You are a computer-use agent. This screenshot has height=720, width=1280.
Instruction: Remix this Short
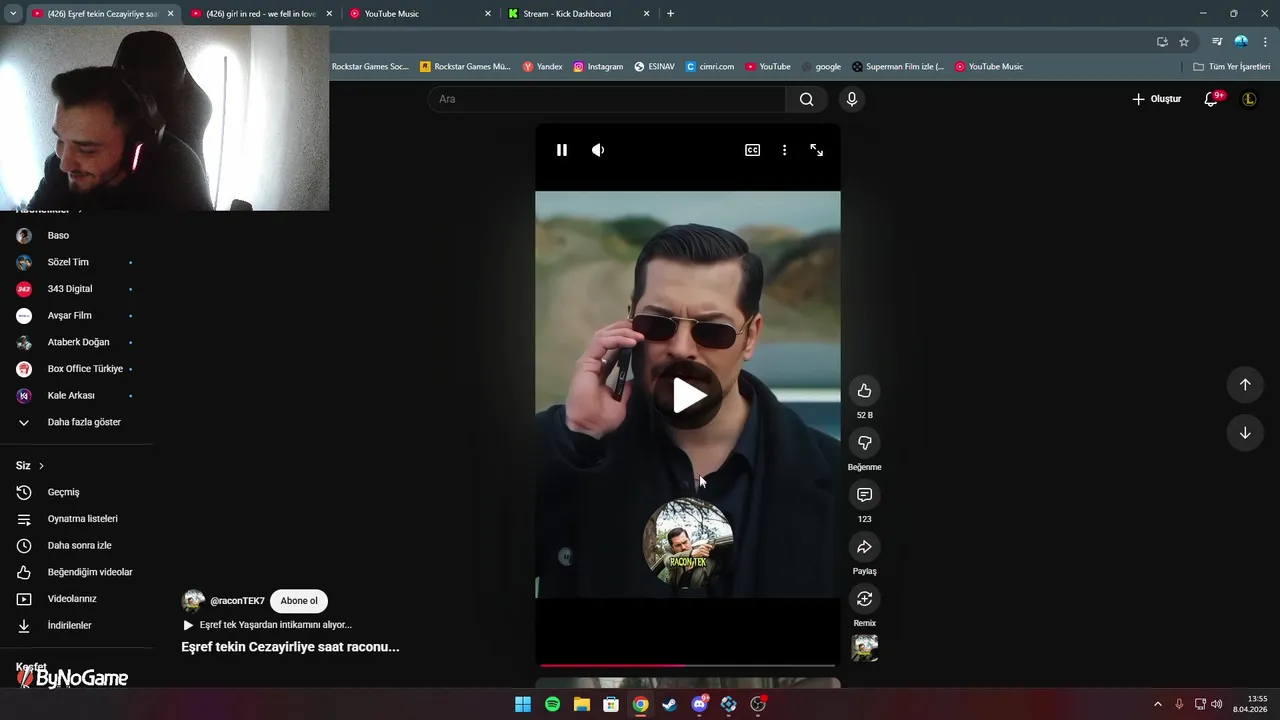[x=865, y=599]
